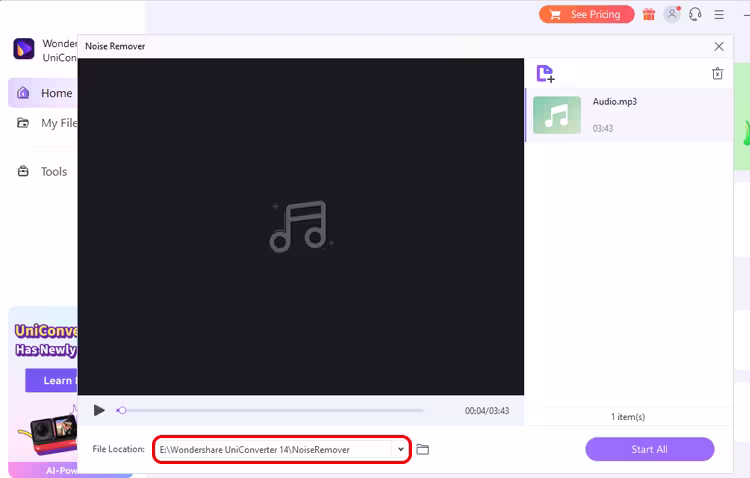
Task: Expand the File Location dropdown arrow
Action: (400, 449)
